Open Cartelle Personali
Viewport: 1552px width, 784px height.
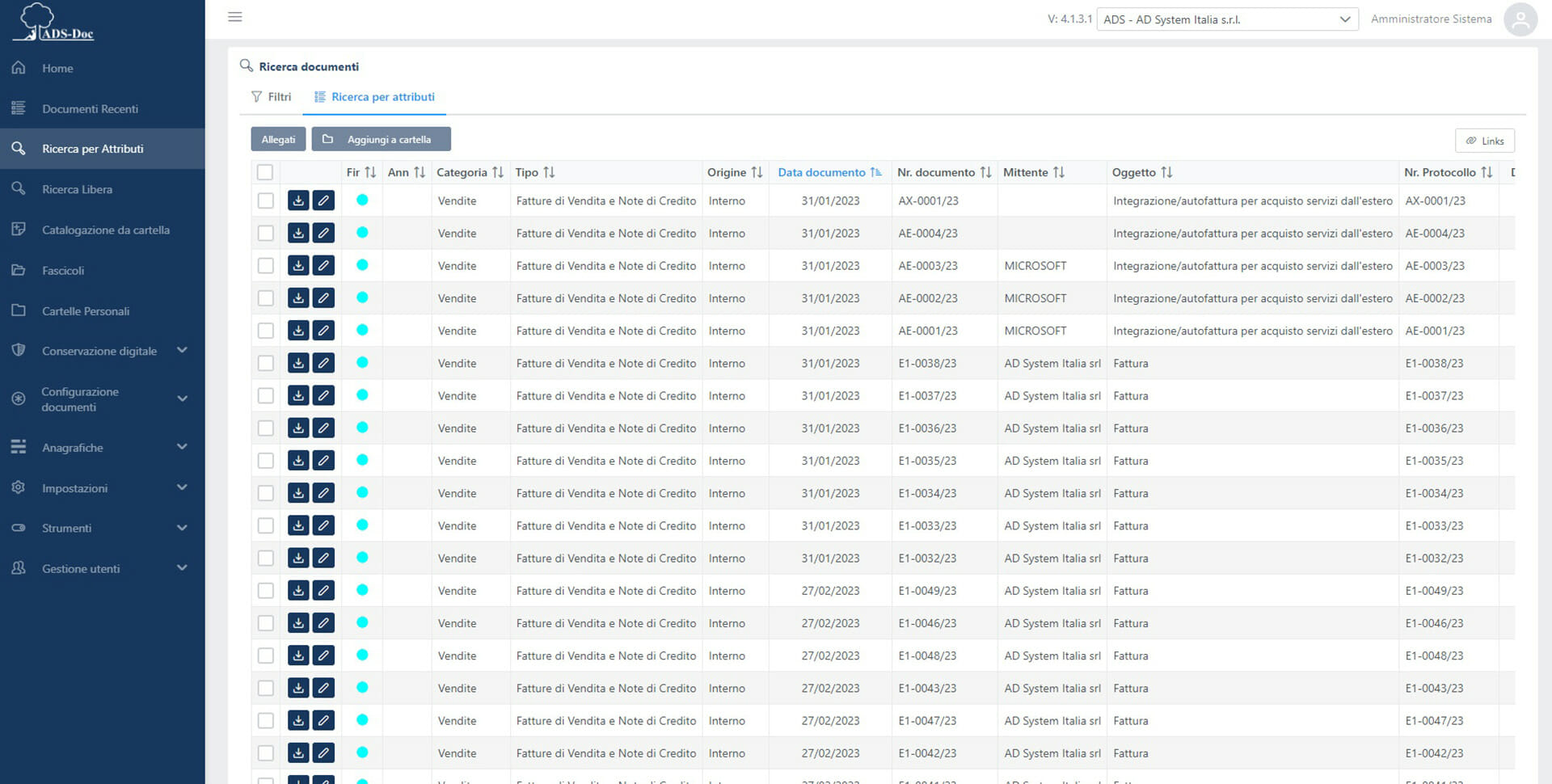[102, 310]
